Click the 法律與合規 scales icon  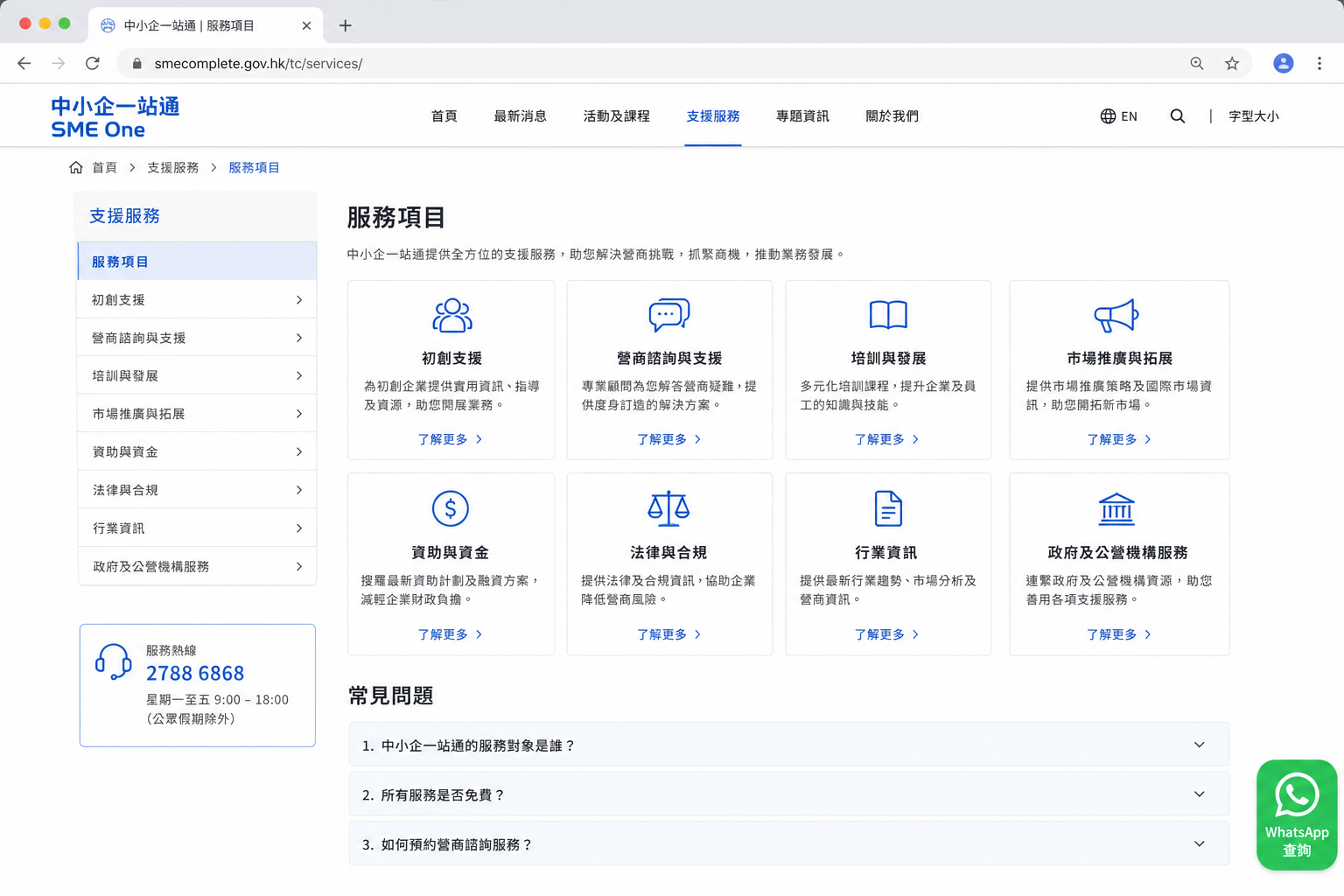click(668, 508)
